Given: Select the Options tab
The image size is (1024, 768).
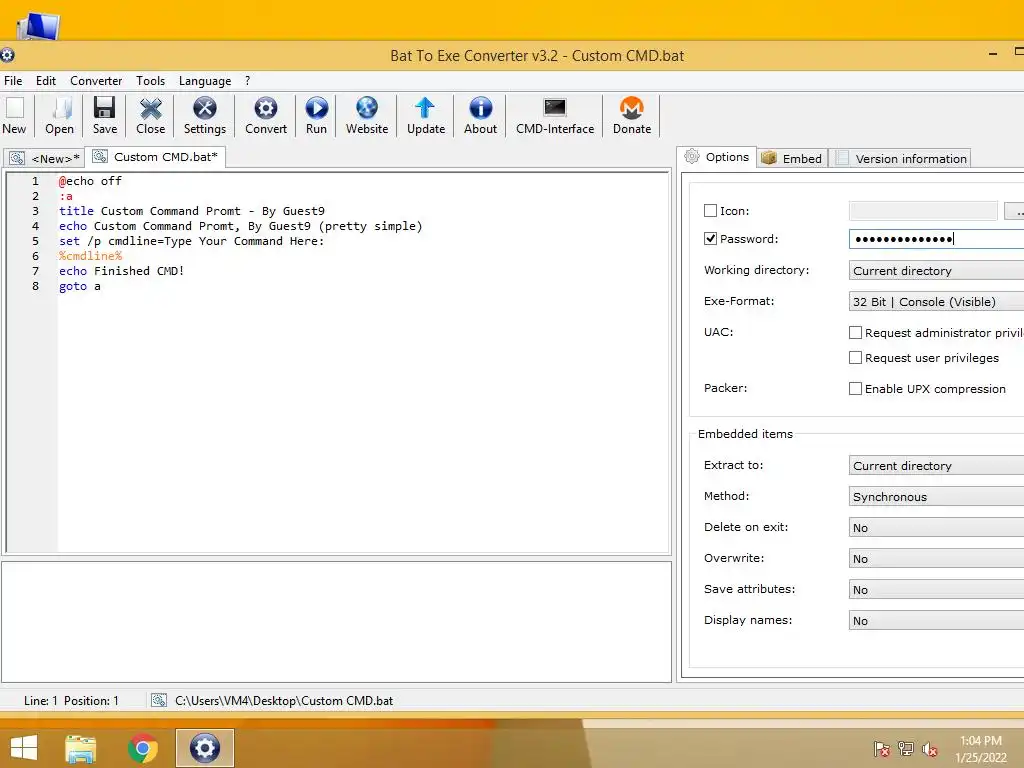Looking at the screenshot, I should (717, 157).
